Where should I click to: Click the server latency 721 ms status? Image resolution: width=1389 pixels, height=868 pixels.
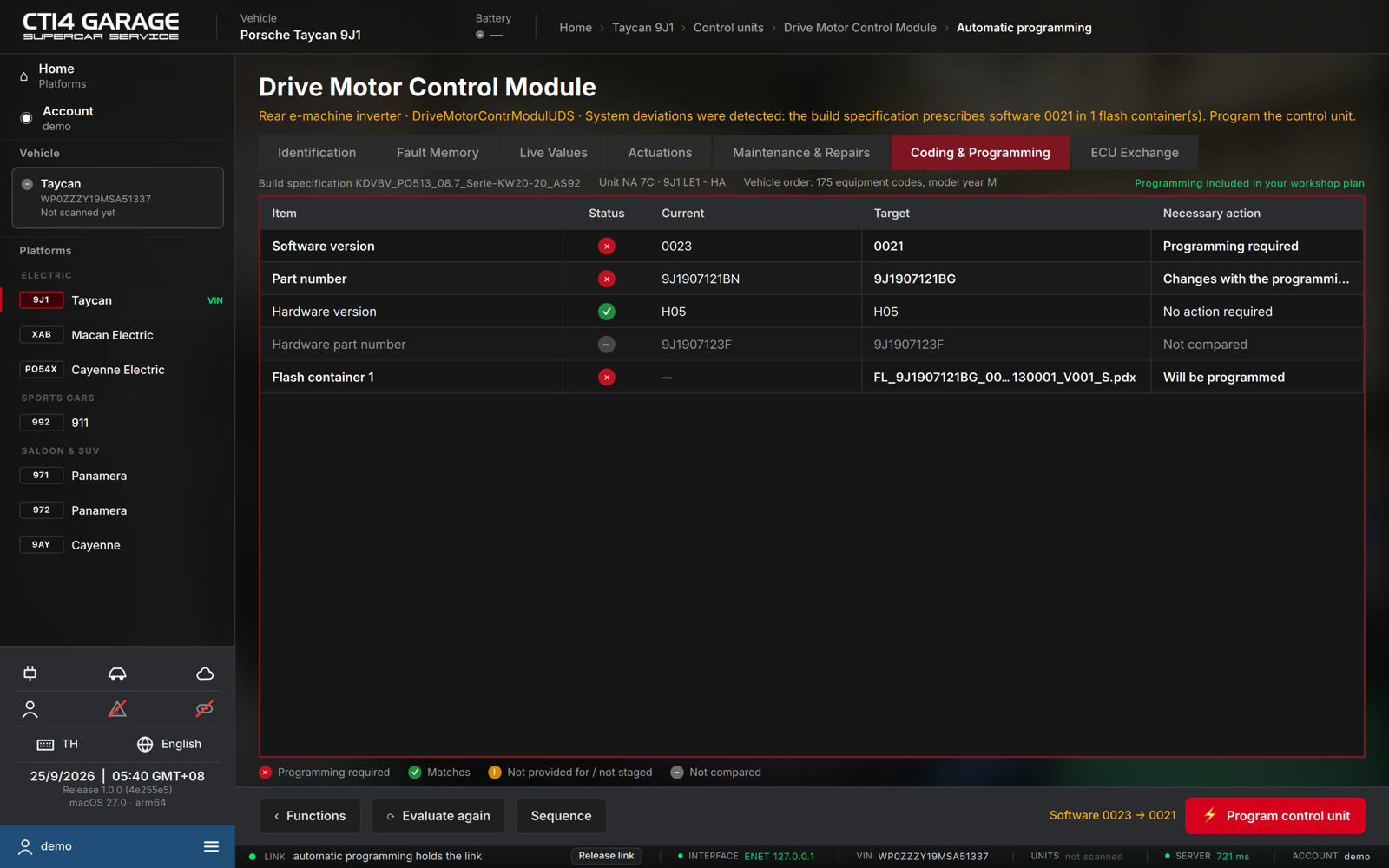[x=1233, y=857]
